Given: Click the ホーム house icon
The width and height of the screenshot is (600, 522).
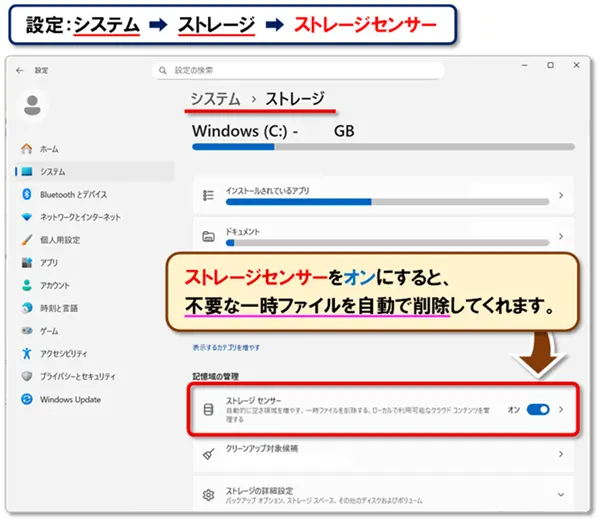Looking at the screenshot, I should click(x=26, y=149).
